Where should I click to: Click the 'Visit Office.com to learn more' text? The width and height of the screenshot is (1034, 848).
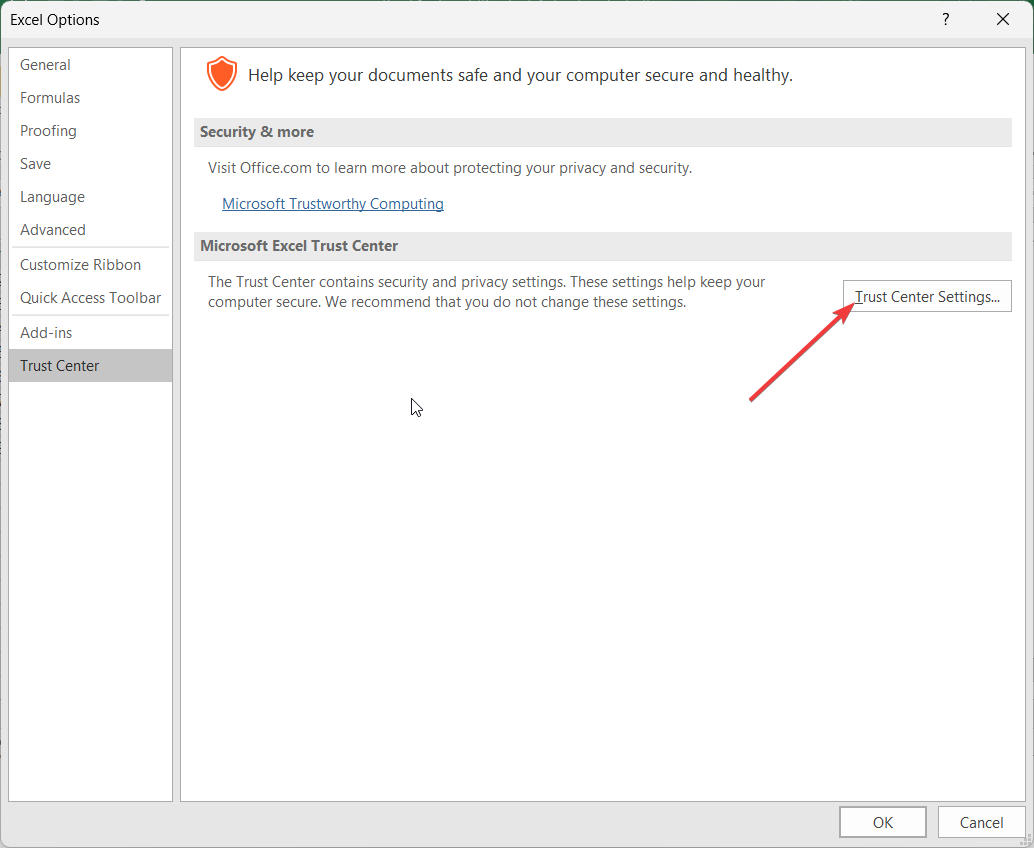point(450,167)
